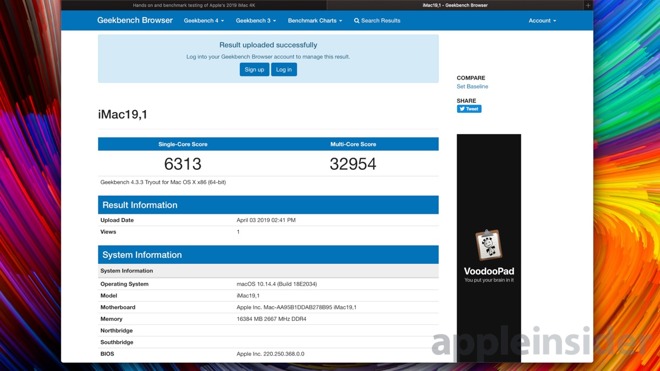The image size is (660, 371).
Task: Click the Search Results magnifier icon
Action: 357,21
